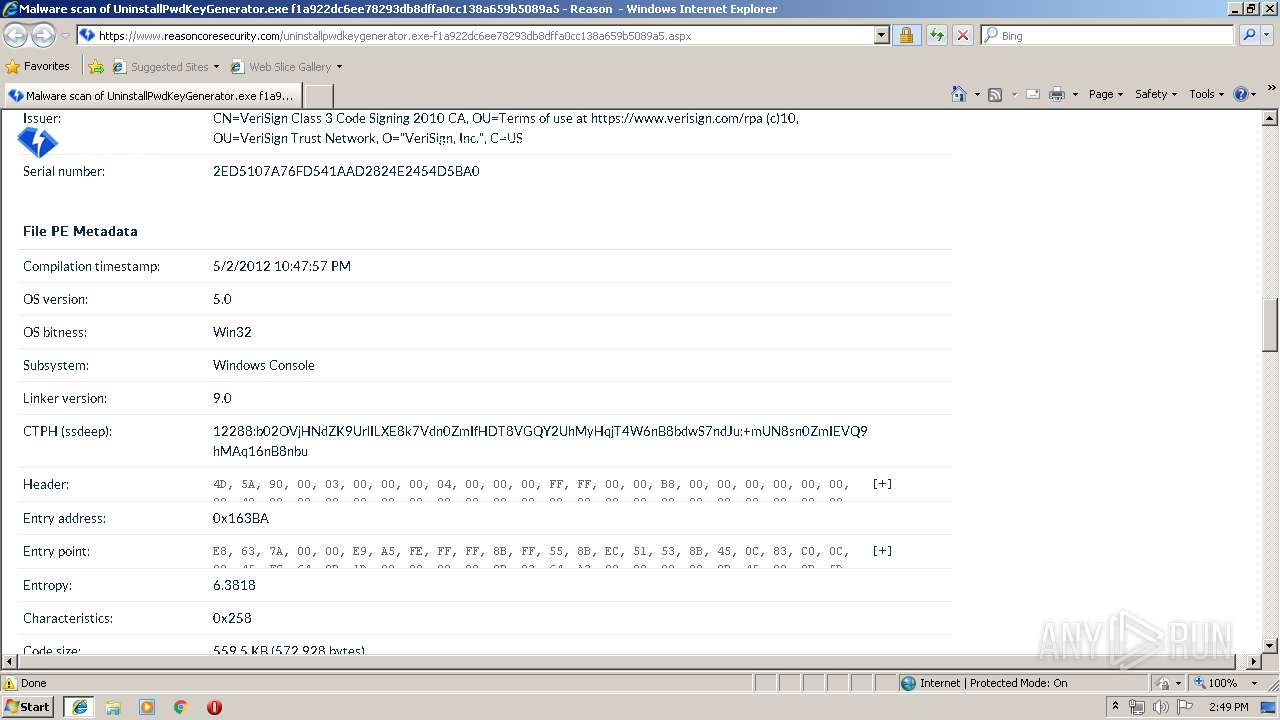Expand the command bar chevron overflow

click(1271, 88)
